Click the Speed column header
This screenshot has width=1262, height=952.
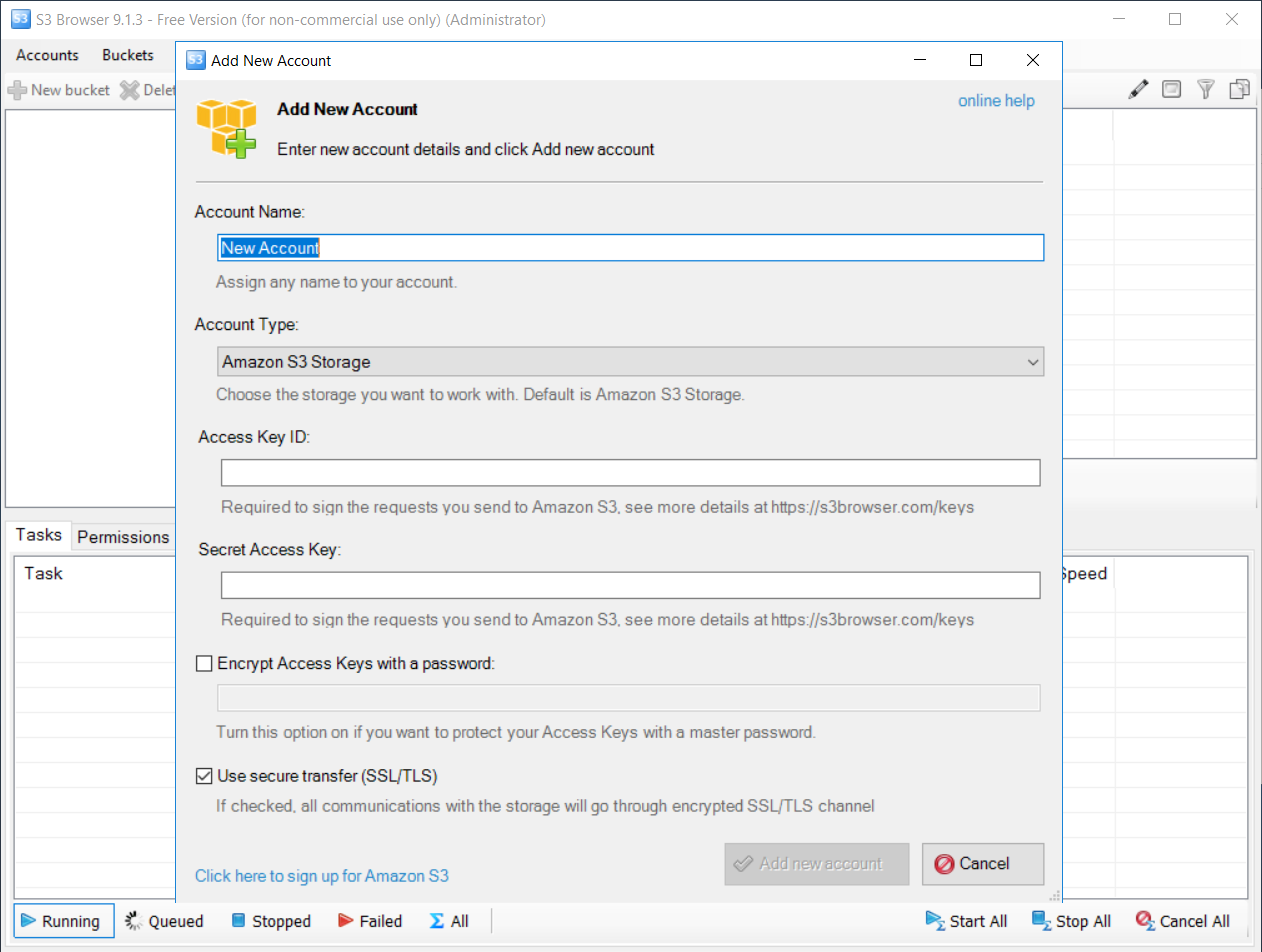(1084, 573)
